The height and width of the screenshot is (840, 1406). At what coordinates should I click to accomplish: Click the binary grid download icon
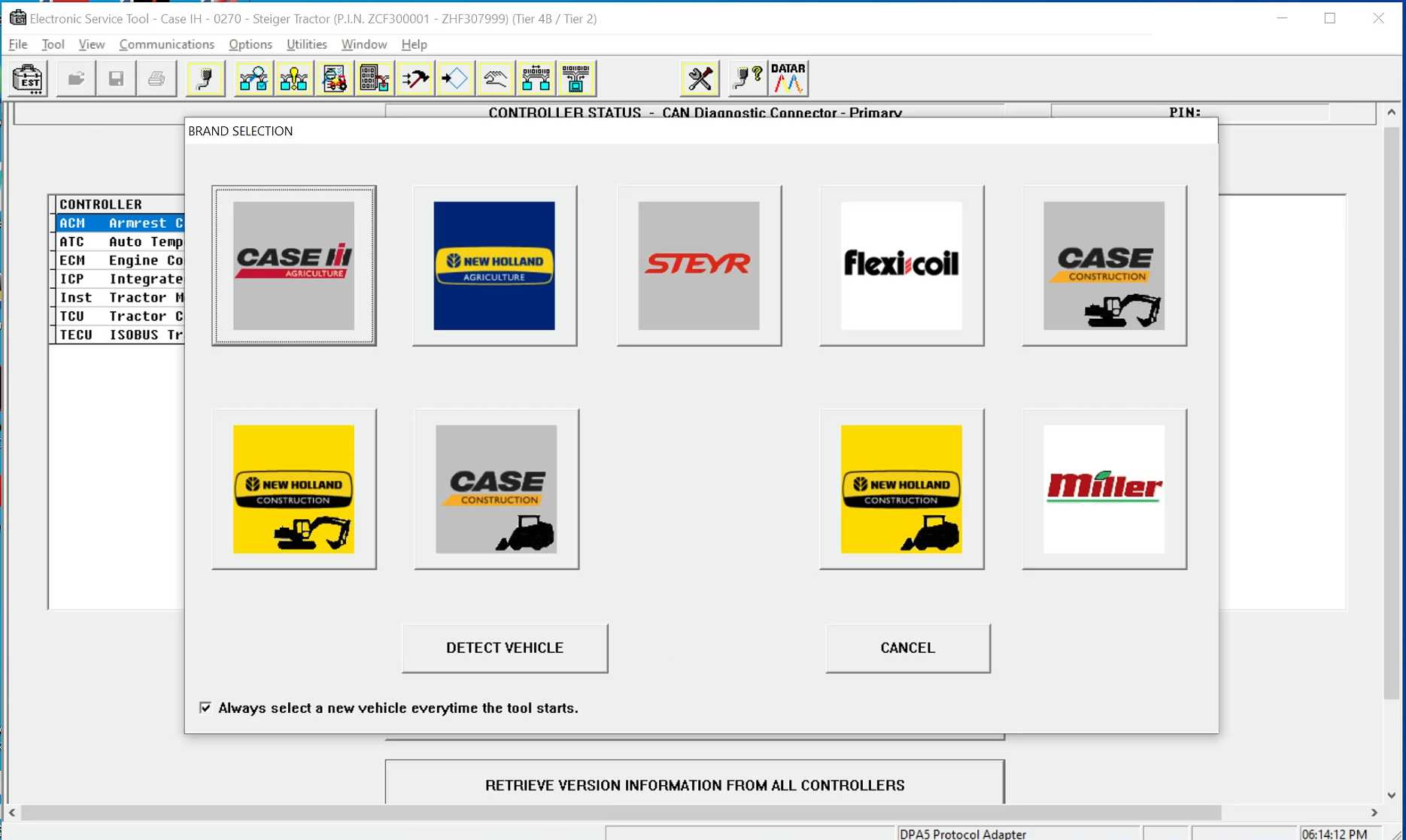pos(374,78)
